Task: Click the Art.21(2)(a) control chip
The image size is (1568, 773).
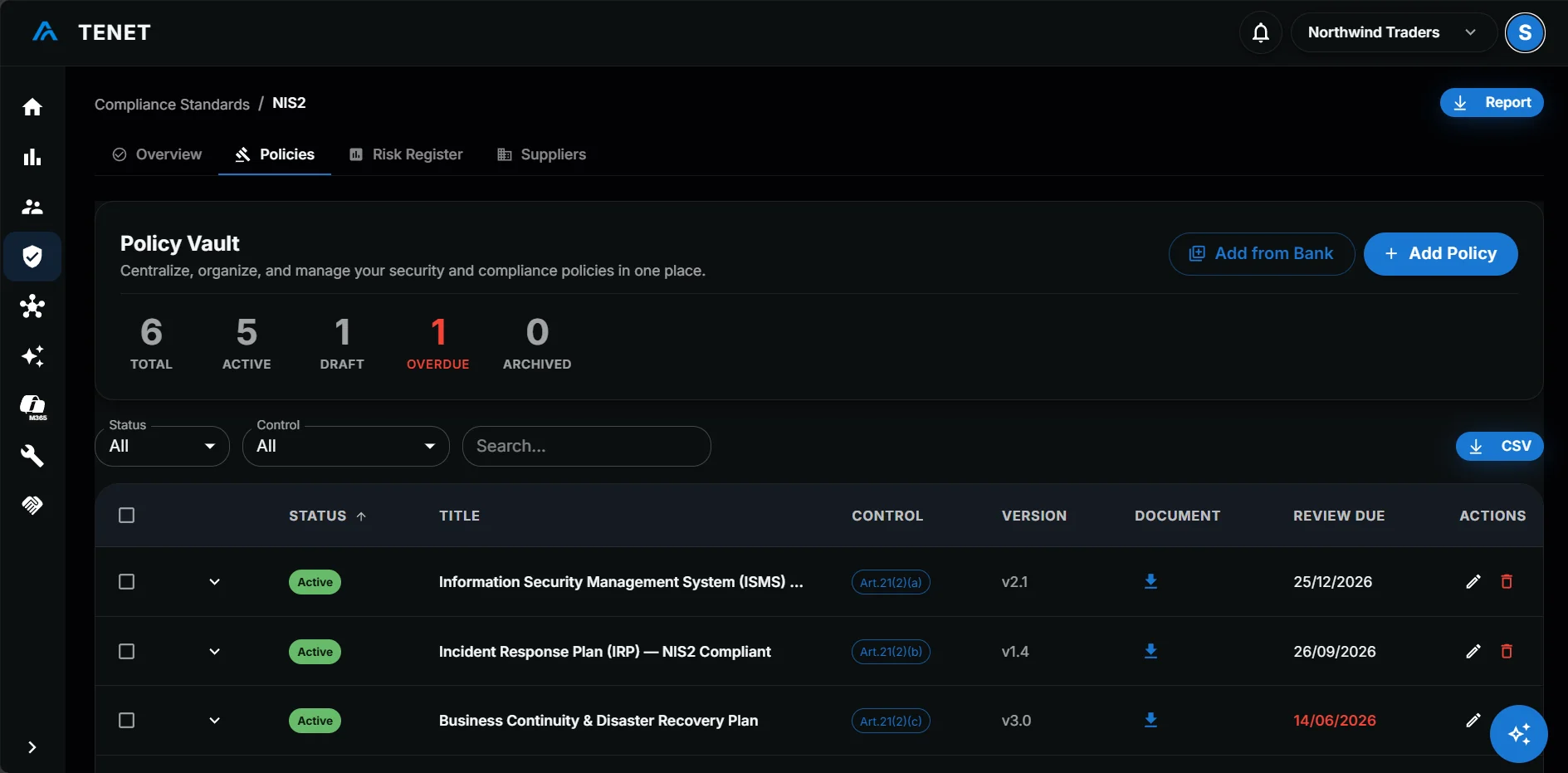Action: coord(891,582)
